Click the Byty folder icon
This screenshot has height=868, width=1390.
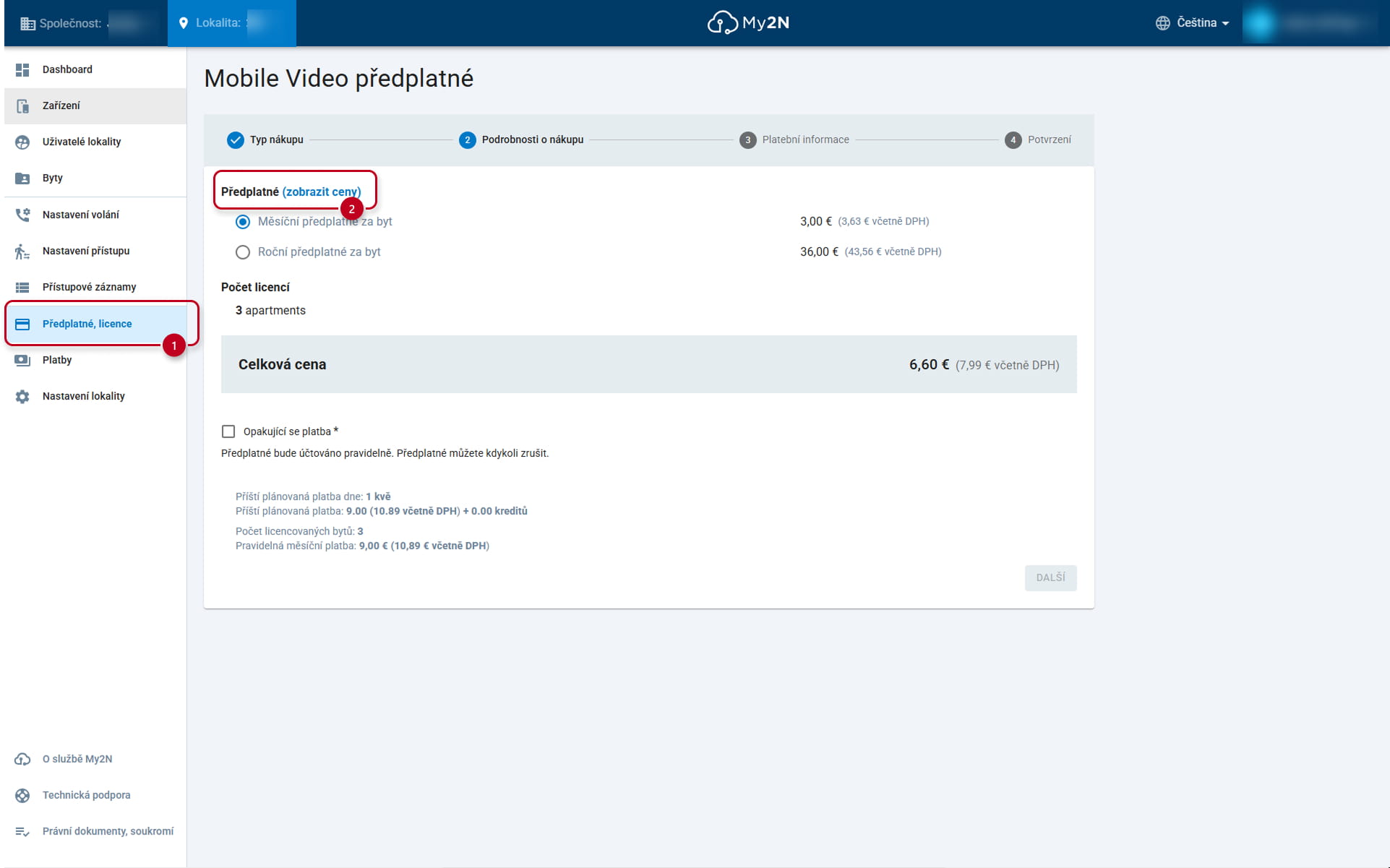point(22,178)
